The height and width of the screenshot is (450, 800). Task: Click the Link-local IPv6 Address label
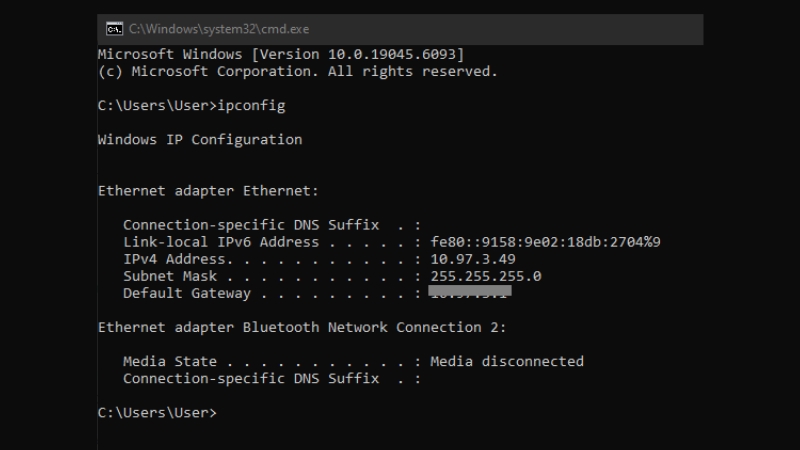(x=221, y=242)
